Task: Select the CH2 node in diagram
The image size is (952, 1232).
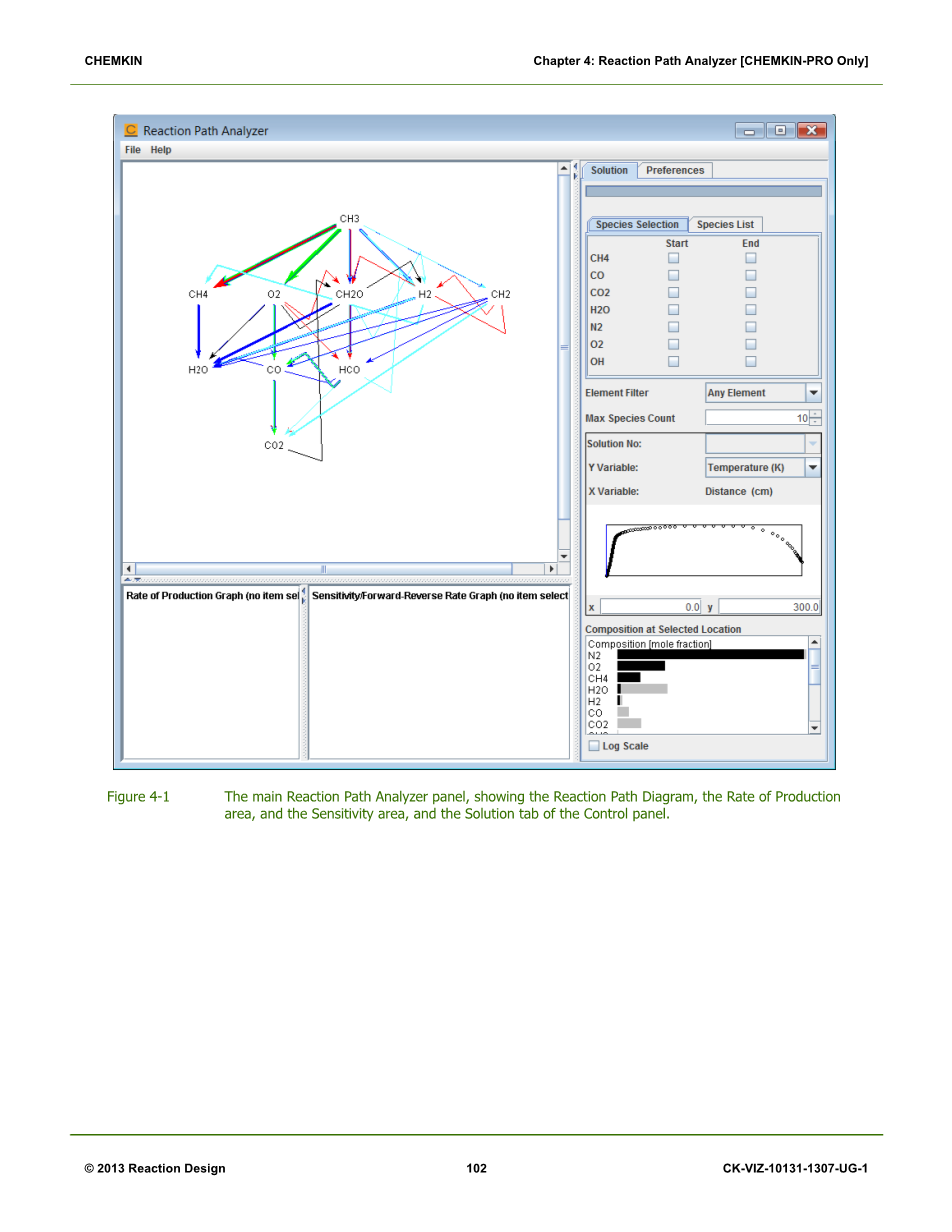Action: tap(501, 294)
